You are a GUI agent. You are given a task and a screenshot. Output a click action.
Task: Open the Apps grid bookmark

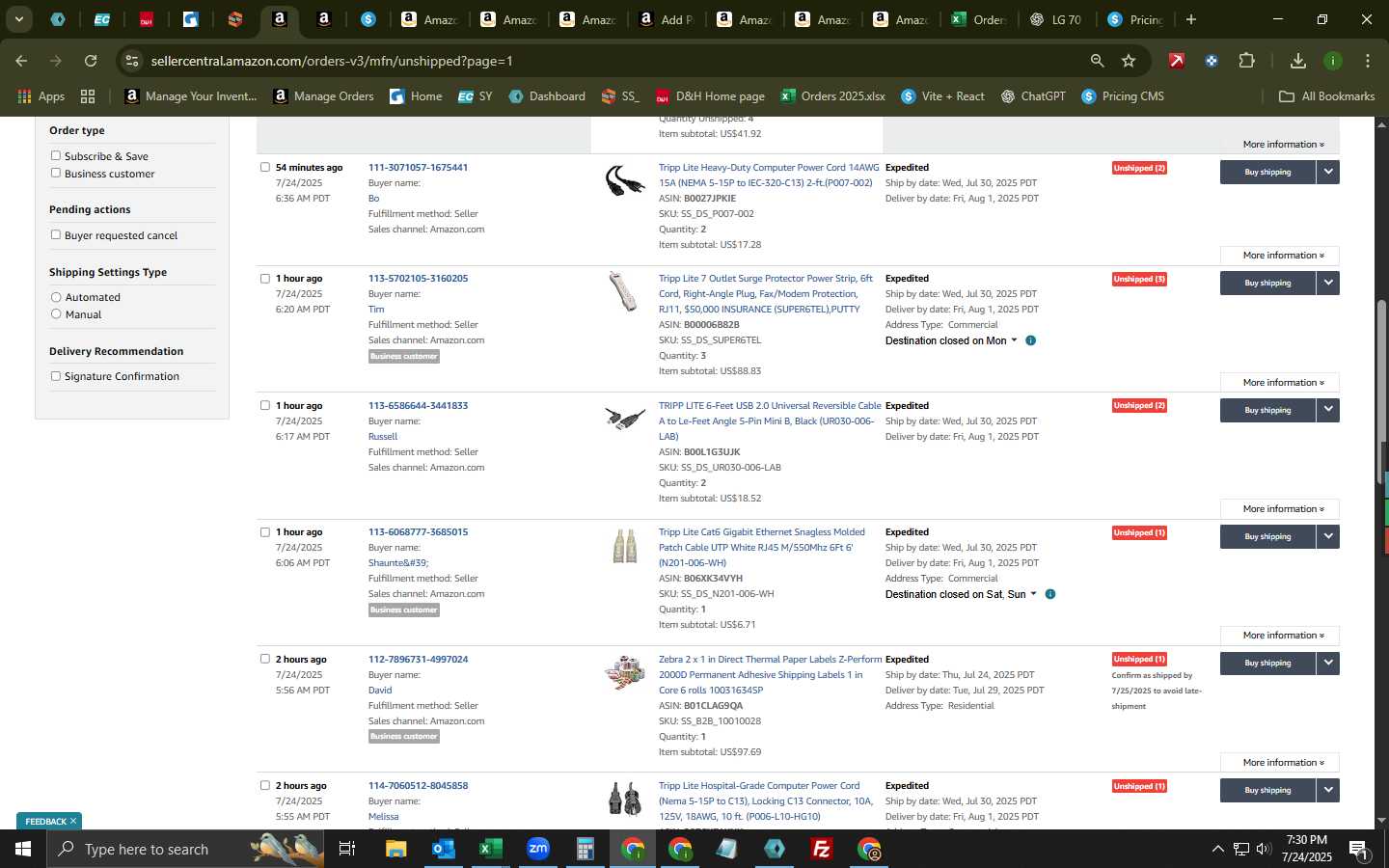point(41,96)
